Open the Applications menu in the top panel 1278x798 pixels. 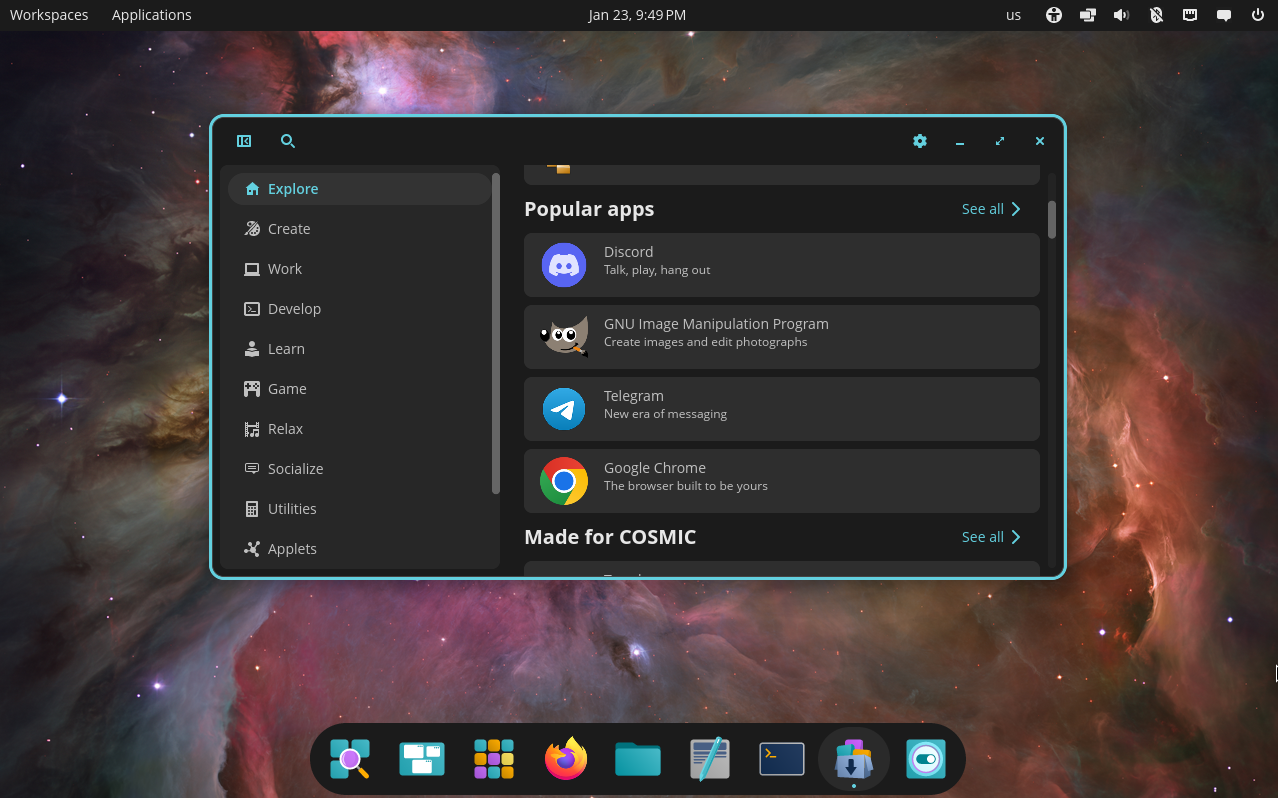(151, 14)
